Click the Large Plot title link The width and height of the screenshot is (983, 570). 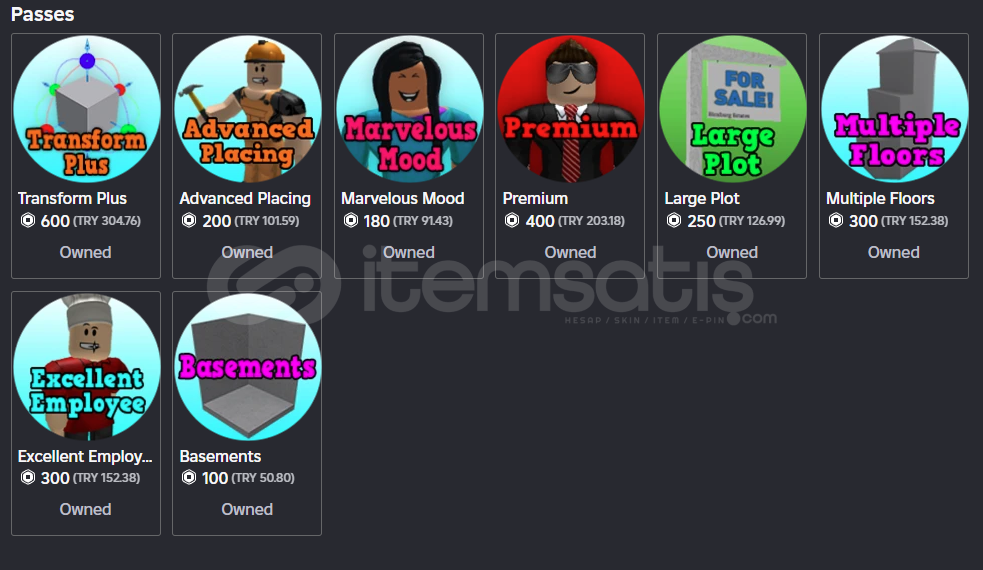click(x=702, y=198)
